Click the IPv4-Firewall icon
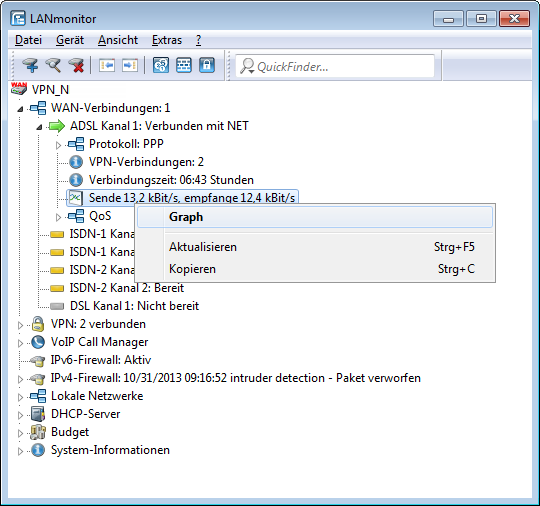 (37, 378)
